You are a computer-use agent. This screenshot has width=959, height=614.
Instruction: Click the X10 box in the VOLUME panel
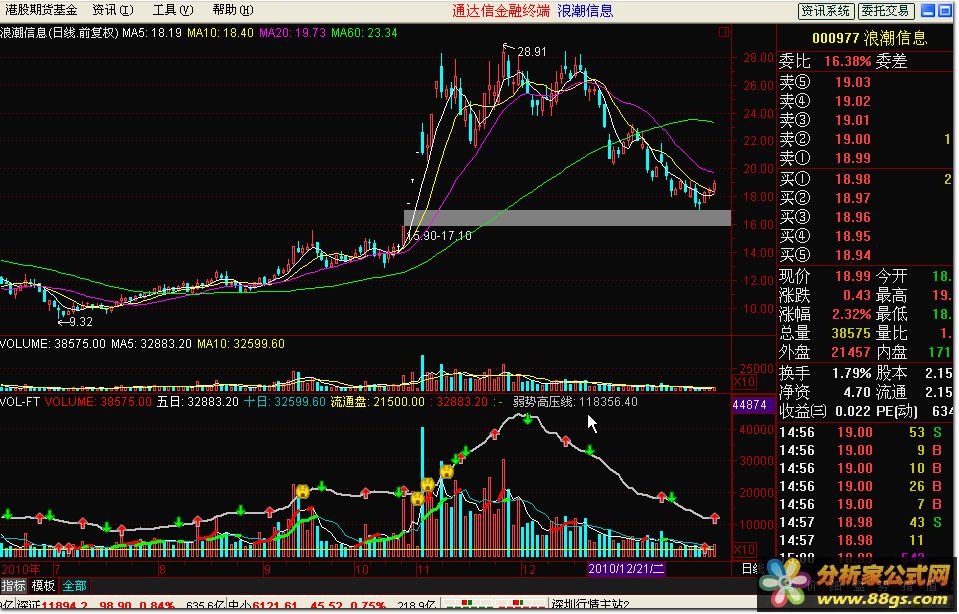(x=744, y=382)
